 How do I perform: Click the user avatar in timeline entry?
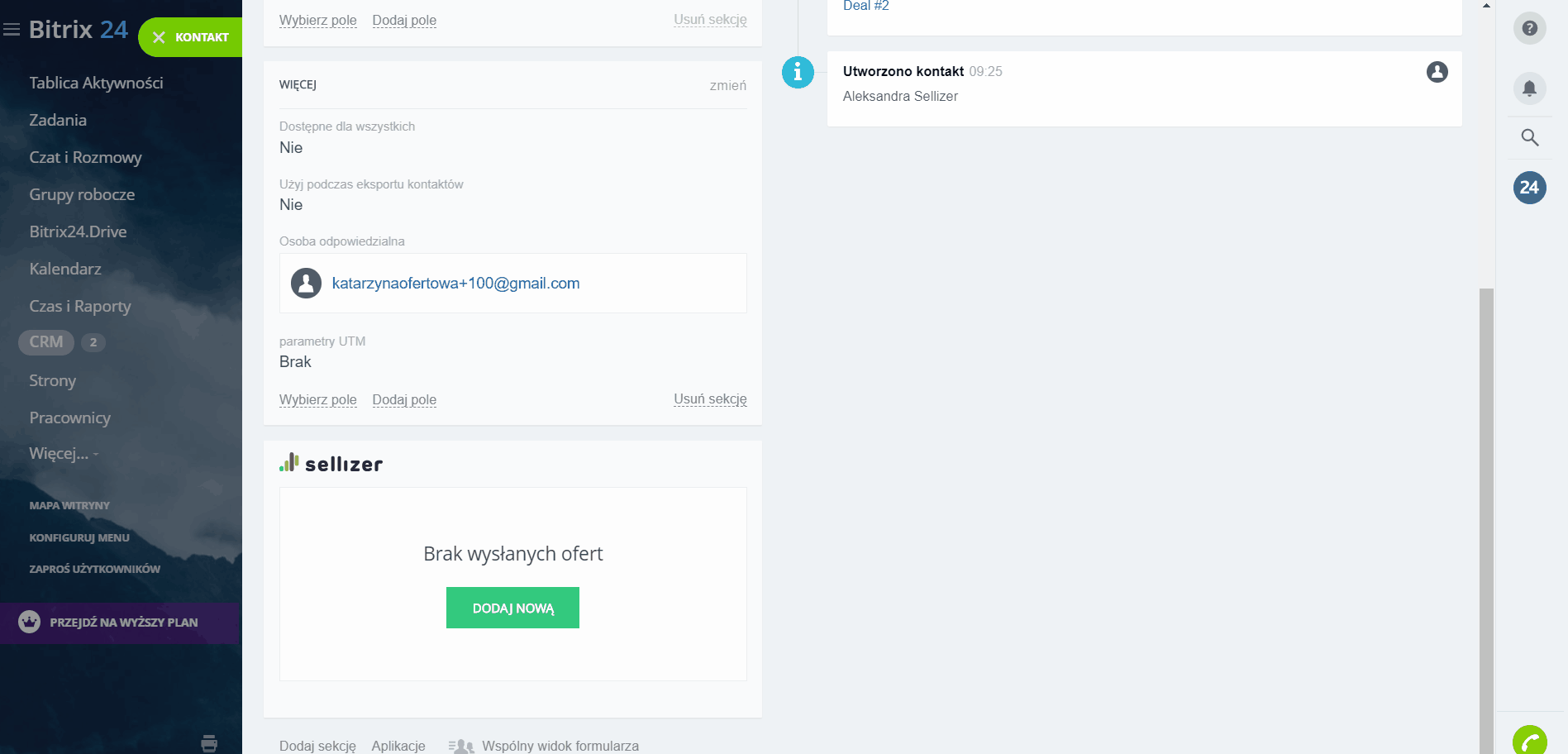1437,72
